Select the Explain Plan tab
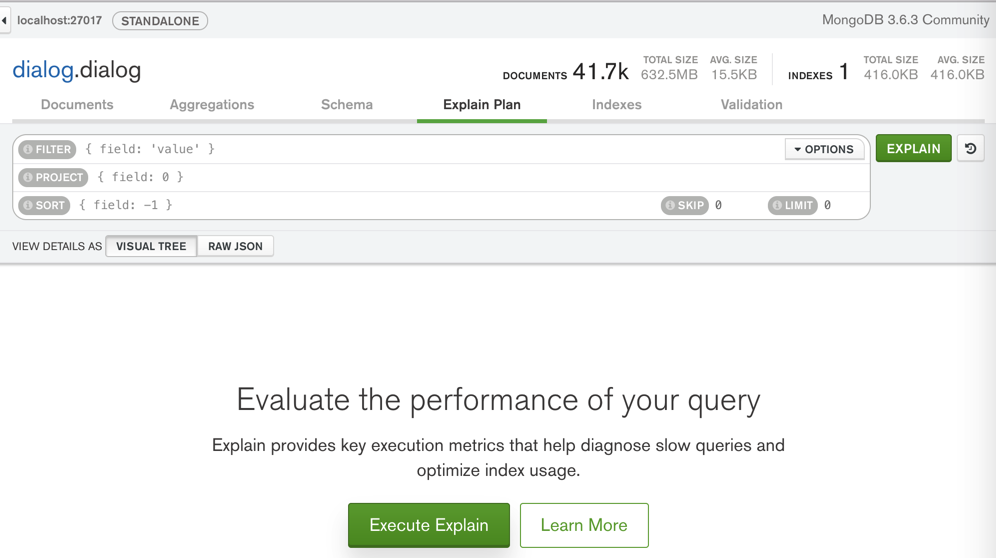Image resolution: width=996 pixels, height=558 pixels. point(481,105)
